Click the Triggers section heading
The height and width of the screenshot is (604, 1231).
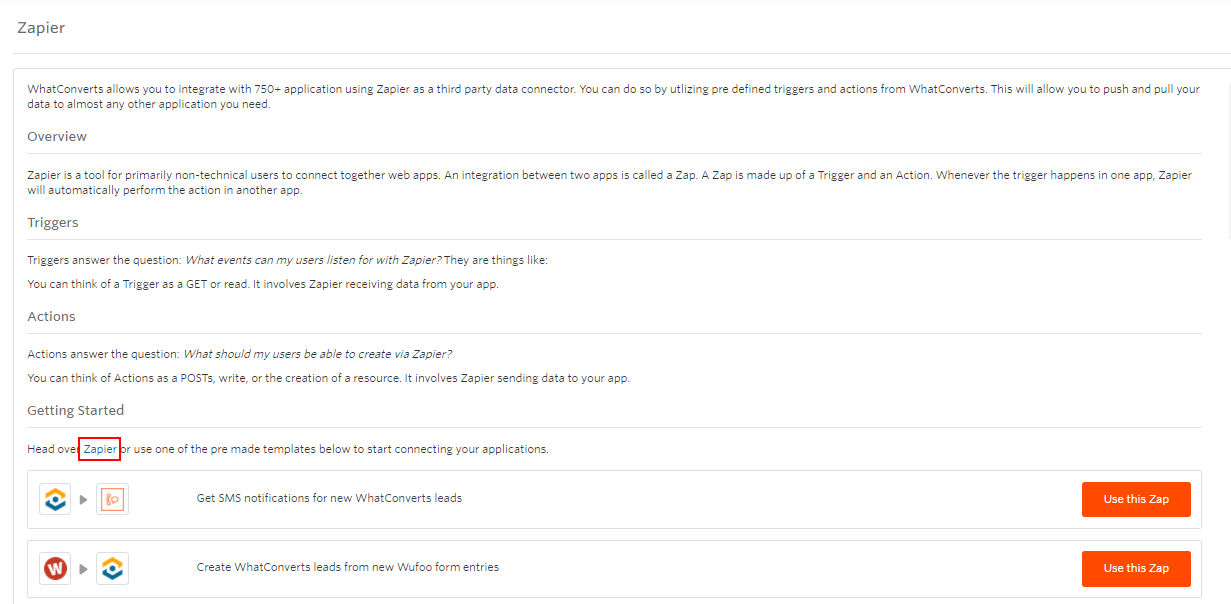(x=53, y=223)
